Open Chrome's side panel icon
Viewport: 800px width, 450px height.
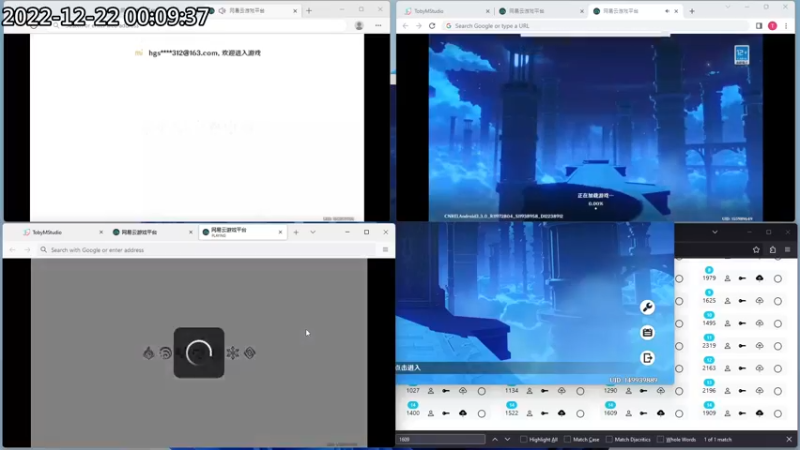pyautogui.click(x=759, y=26)
